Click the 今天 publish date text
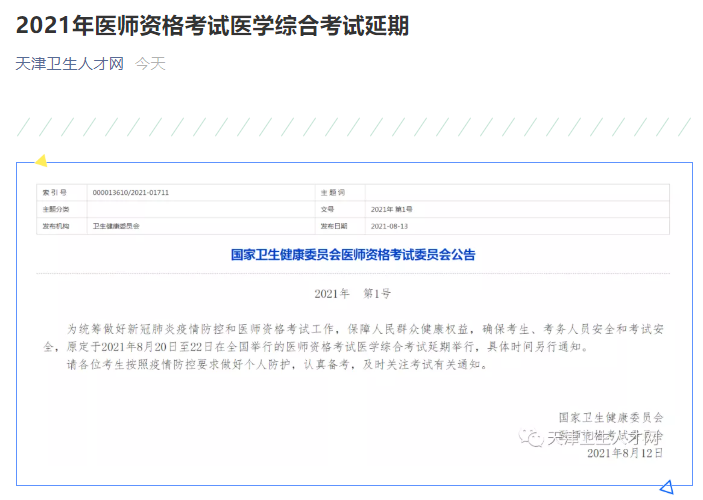 [150, 64]
